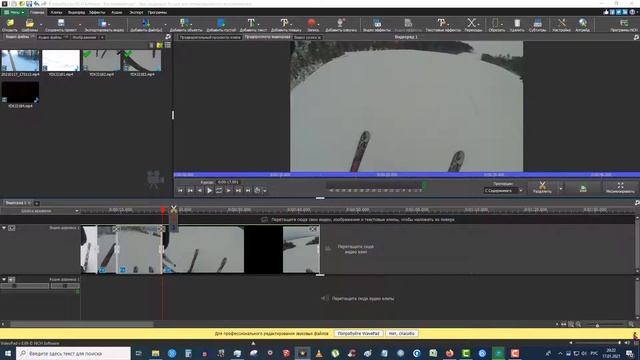Click the Windows Start button
The width and height of the screenshot is (640, 360).
pyautogui.click(x=8, y=353)
